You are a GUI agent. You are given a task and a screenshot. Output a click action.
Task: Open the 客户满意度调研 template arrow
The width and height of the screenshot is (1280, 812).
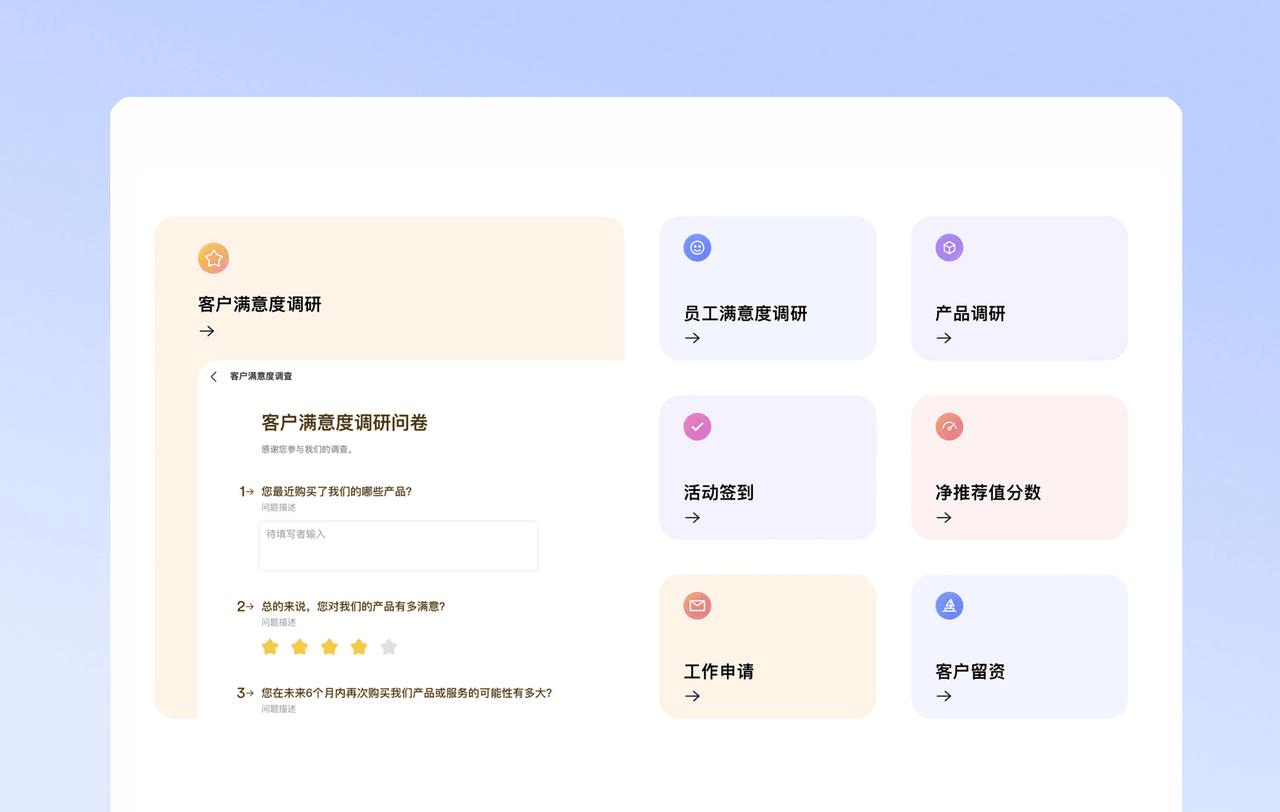point(207,331)
